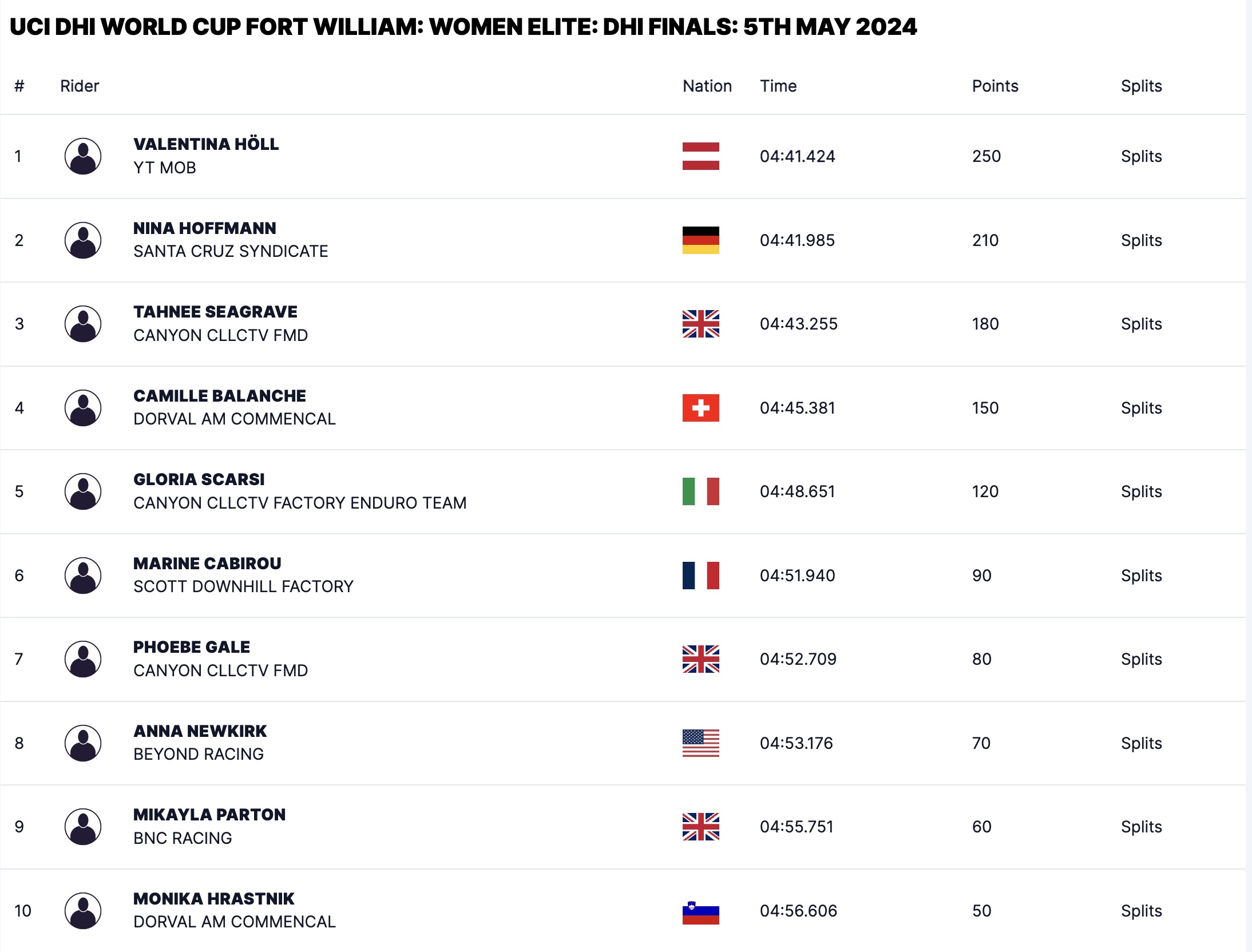Click the Time column header
This screenshot has height=952, width=1252.
(x=778, y=86)
